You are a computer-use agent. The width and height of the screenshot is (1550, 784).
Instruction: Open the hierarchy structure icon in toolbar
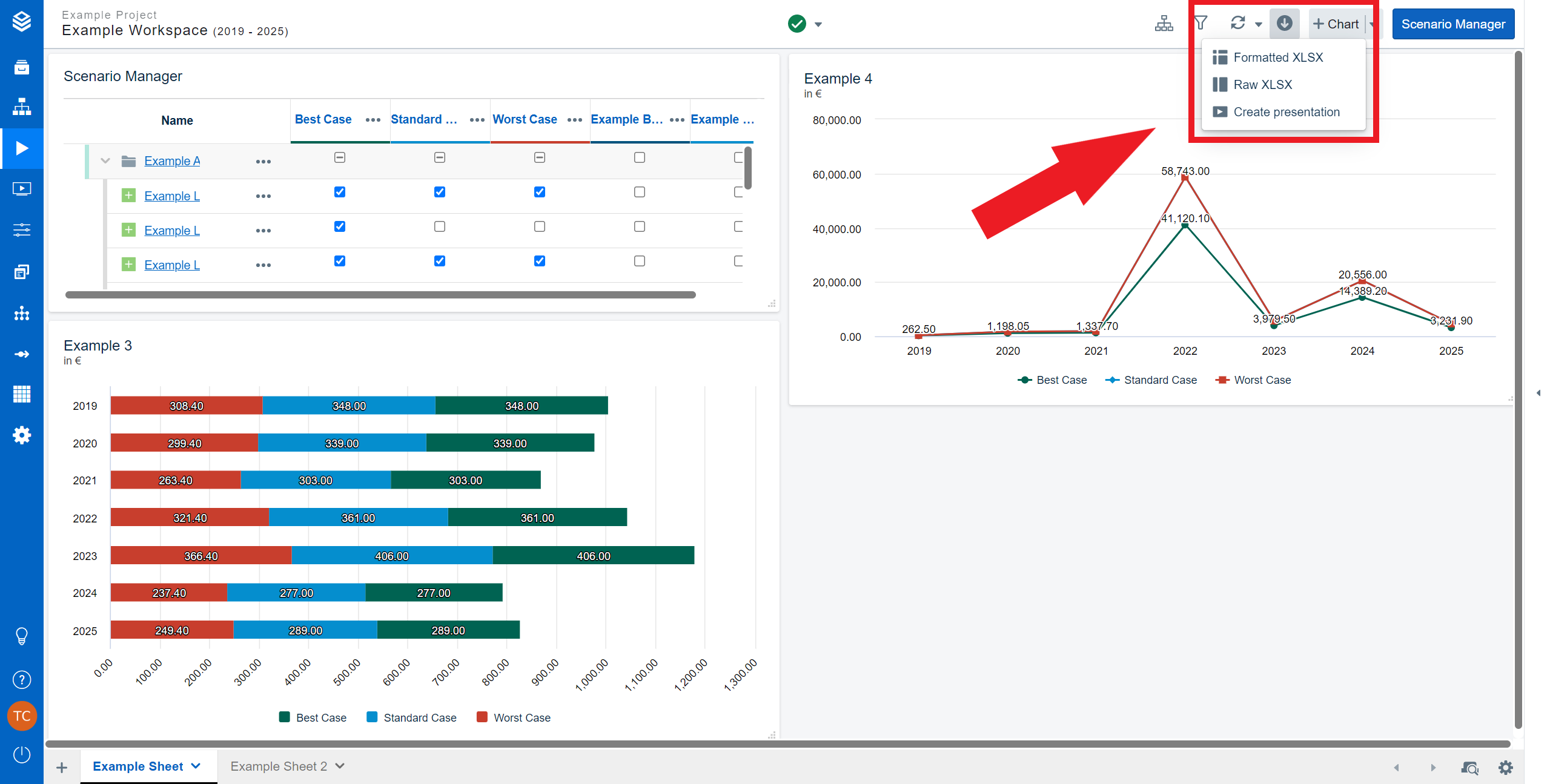pos(1164,24)
